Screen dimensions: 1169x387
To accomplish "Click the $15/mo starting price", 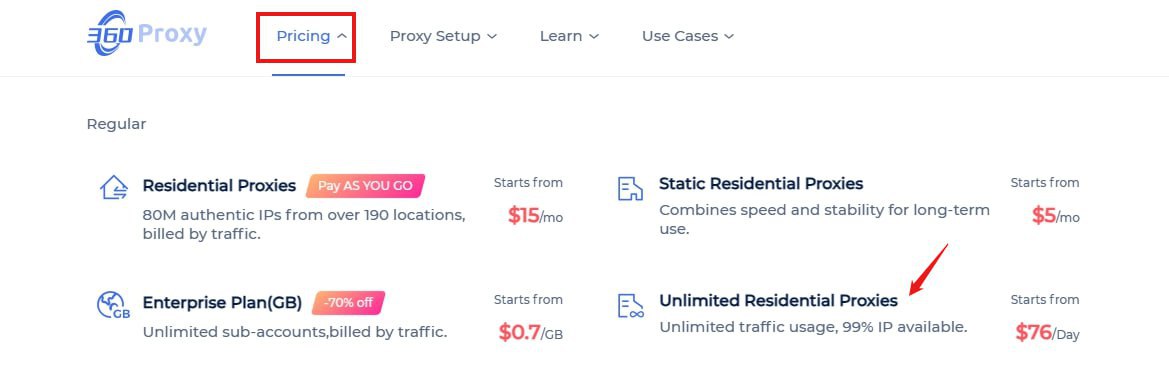I will (535, 216).
